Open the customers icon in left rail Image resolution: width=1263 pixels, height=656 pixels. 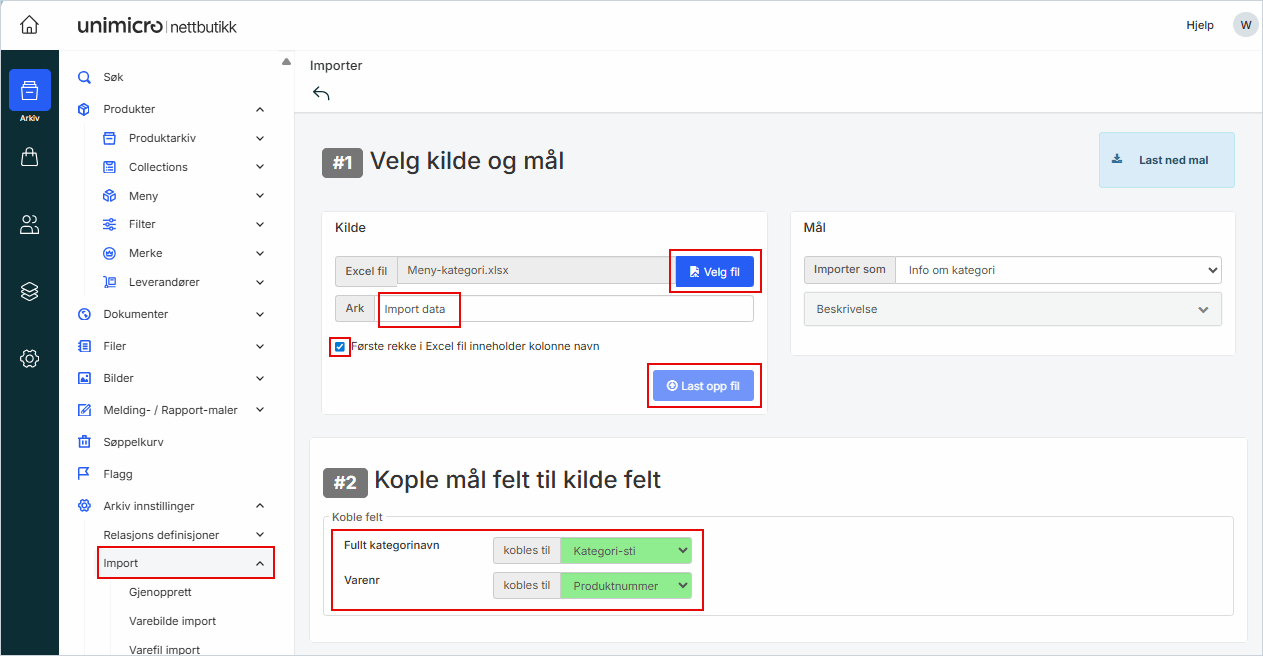29,225
